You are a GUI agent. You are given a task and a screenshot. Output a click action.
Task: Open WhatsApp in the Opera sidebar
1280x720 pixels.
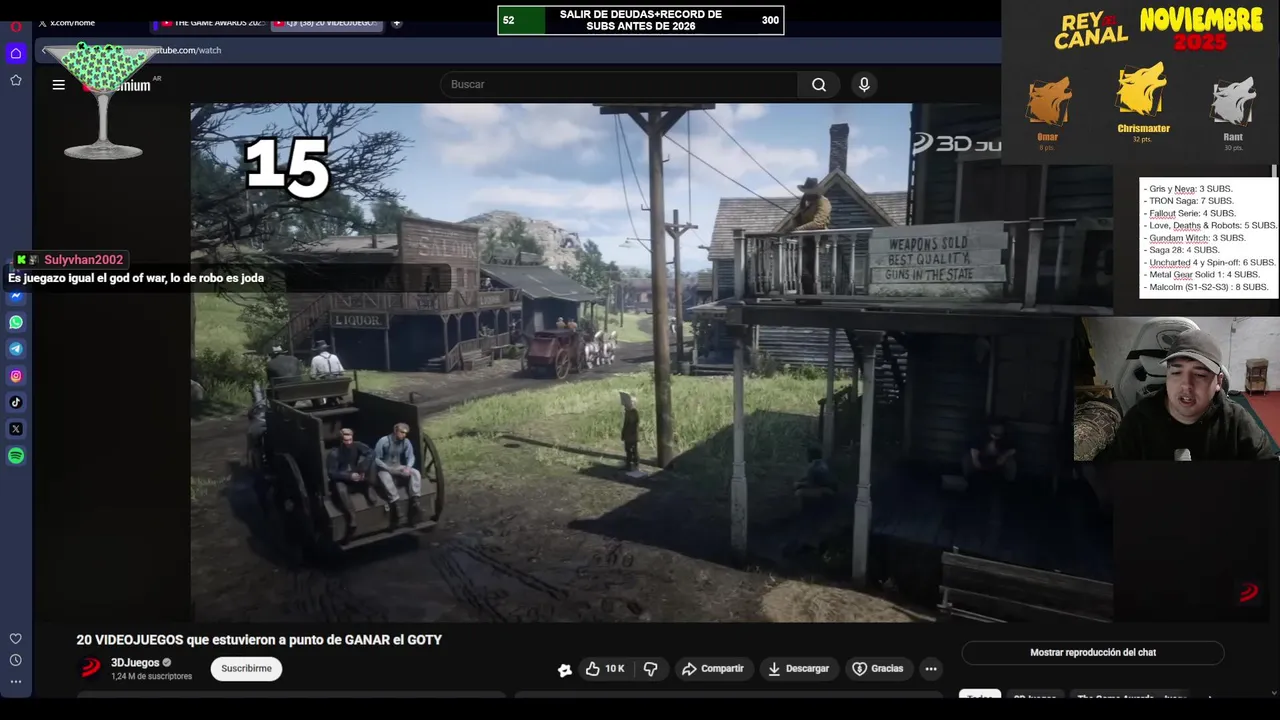[16, 322]
